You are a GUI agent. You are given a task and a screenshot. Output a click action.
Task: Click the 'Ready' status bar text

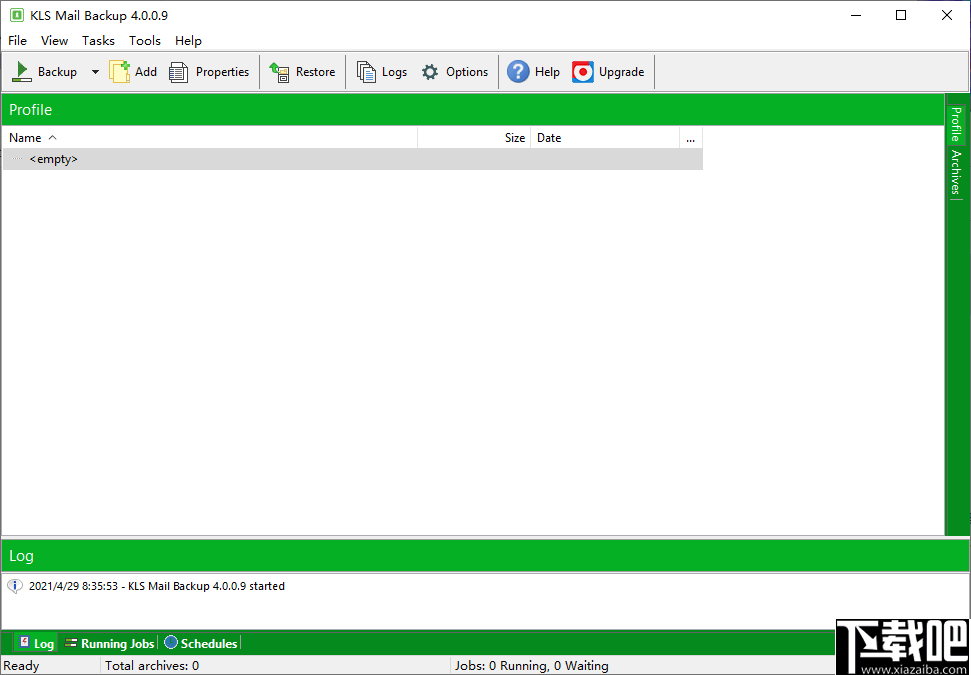21,666
